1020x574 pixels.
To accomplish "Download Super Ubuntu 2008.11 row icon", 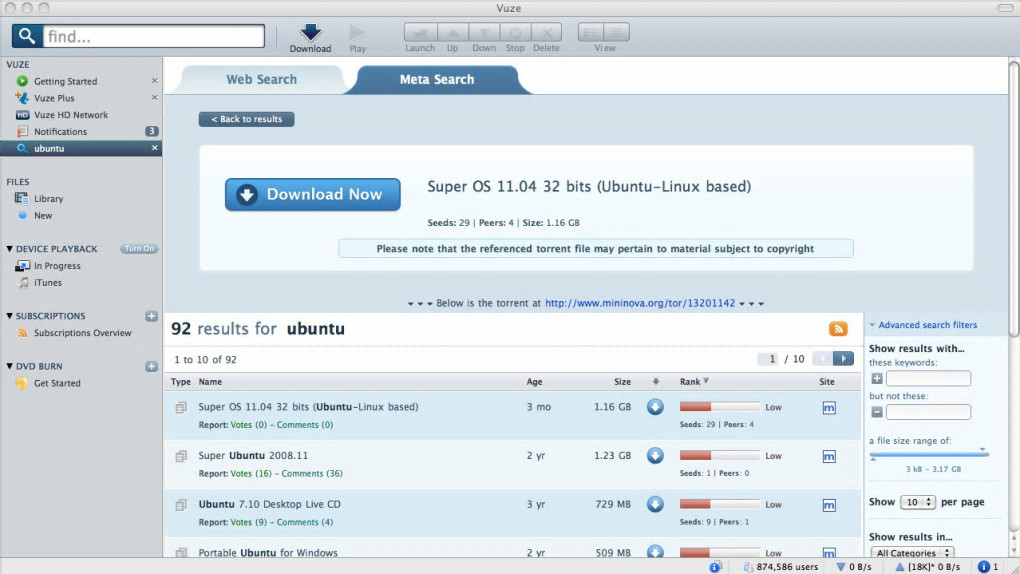I will point(655,456).
